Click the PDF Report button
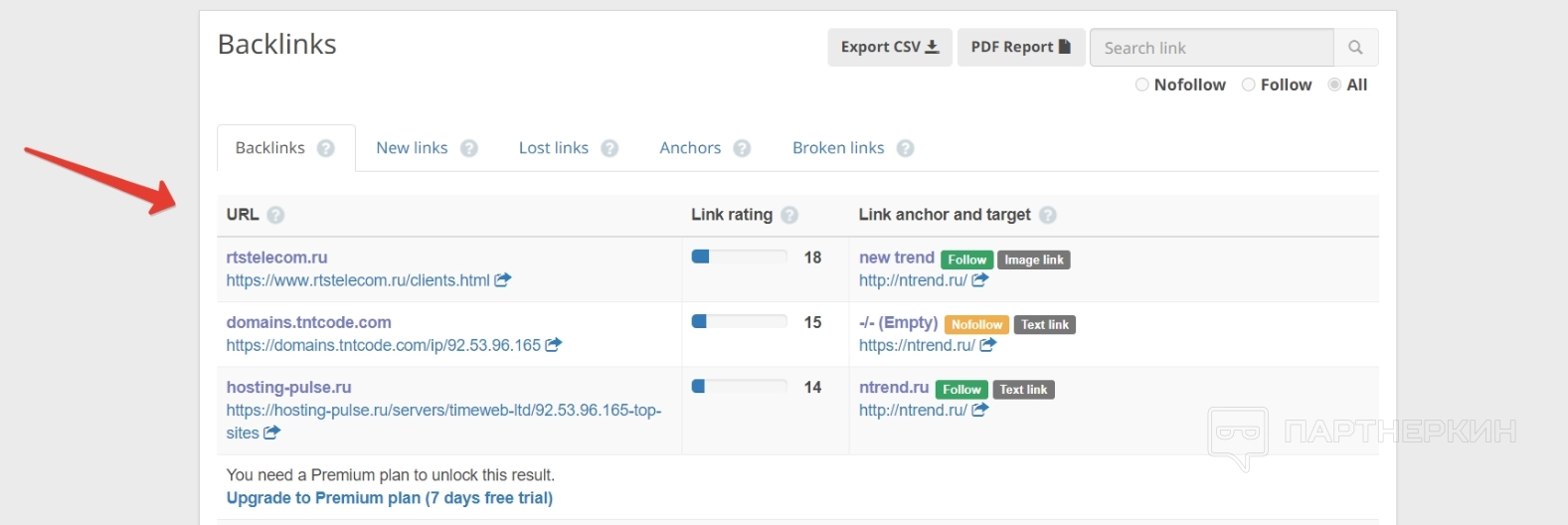1568x525 pixels. coord(1020,47)
